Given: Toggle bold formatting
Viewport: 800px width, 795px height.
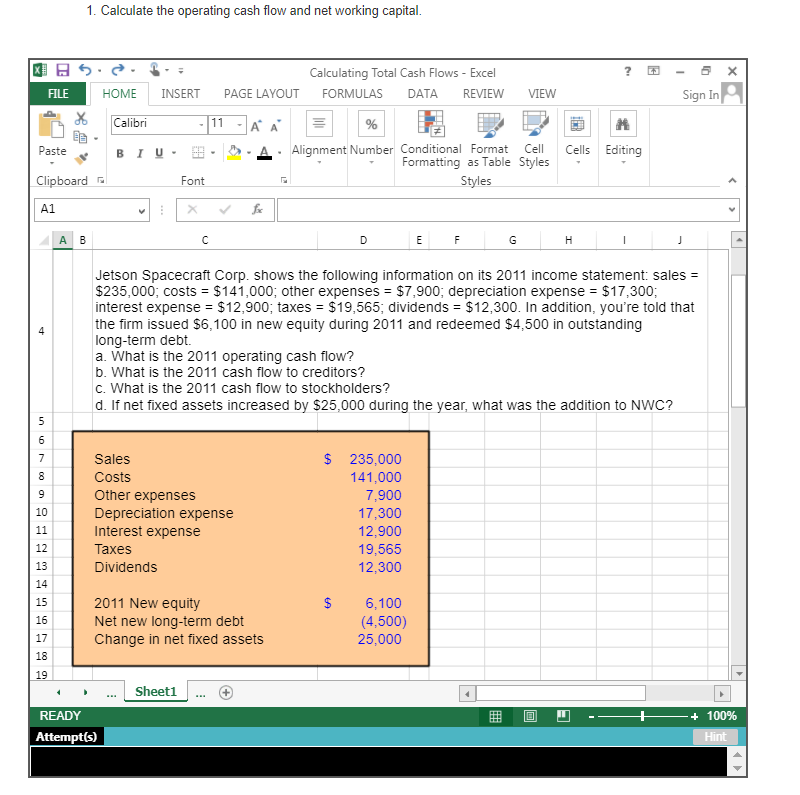Looking at the screenshot, I should 119,151.
